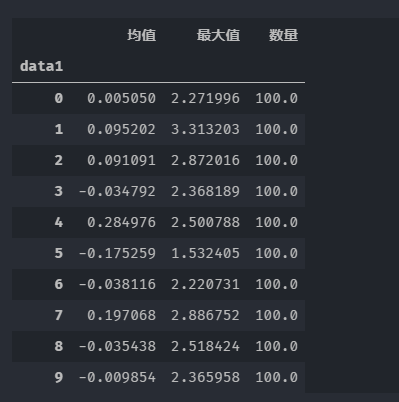Click max value 2.518424

205,346
